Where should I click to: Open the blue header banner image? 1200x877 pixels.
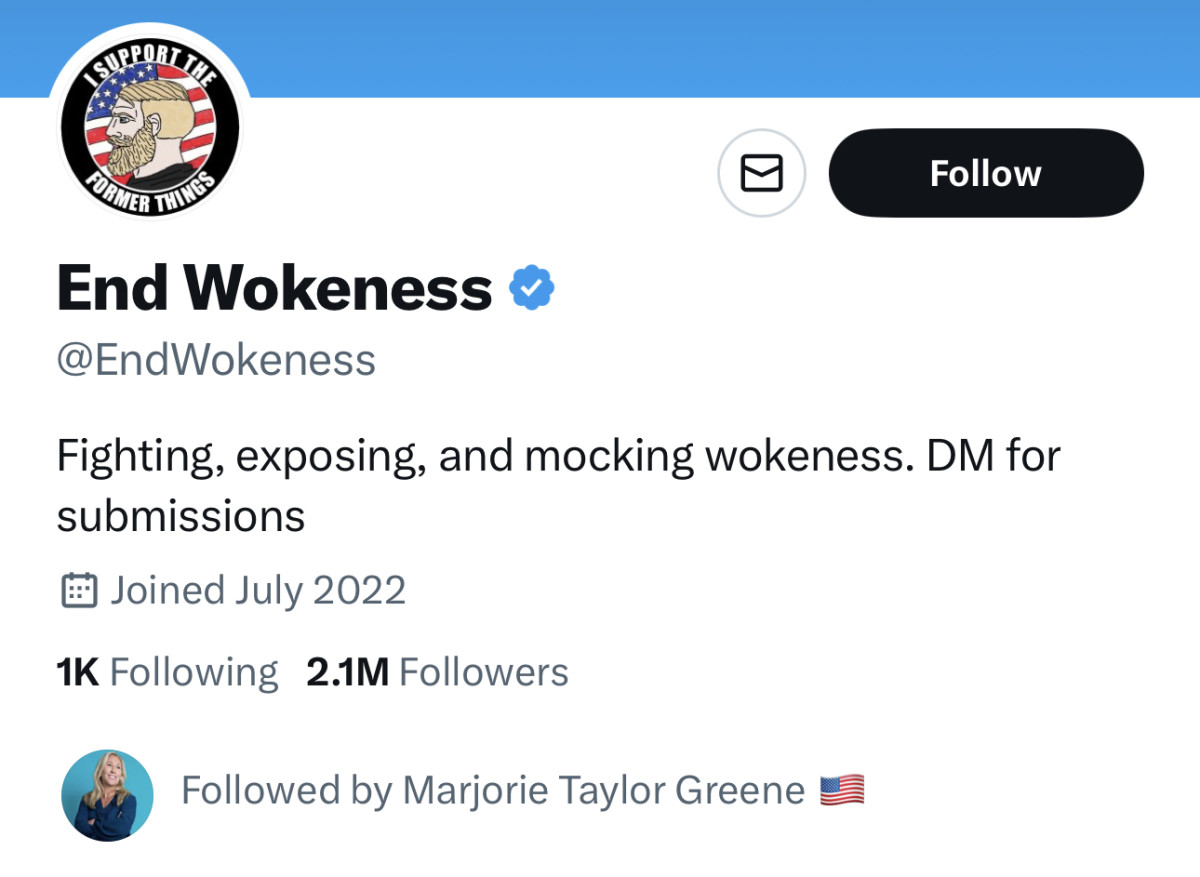(700, 45)
